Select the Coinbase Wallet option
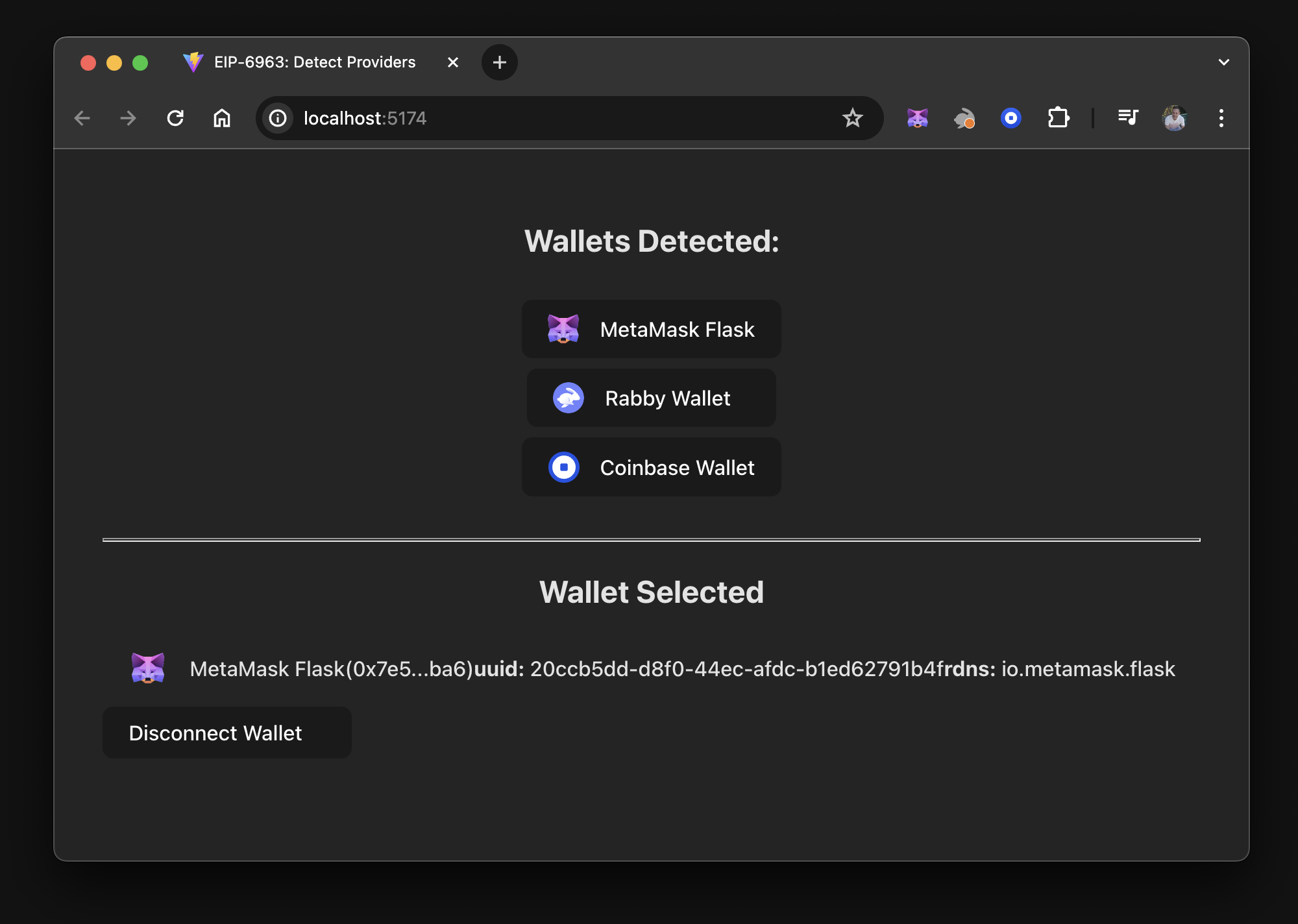The width and height of the screenshot is (1298, 924). pyautogui.click(x=652, y=467)
